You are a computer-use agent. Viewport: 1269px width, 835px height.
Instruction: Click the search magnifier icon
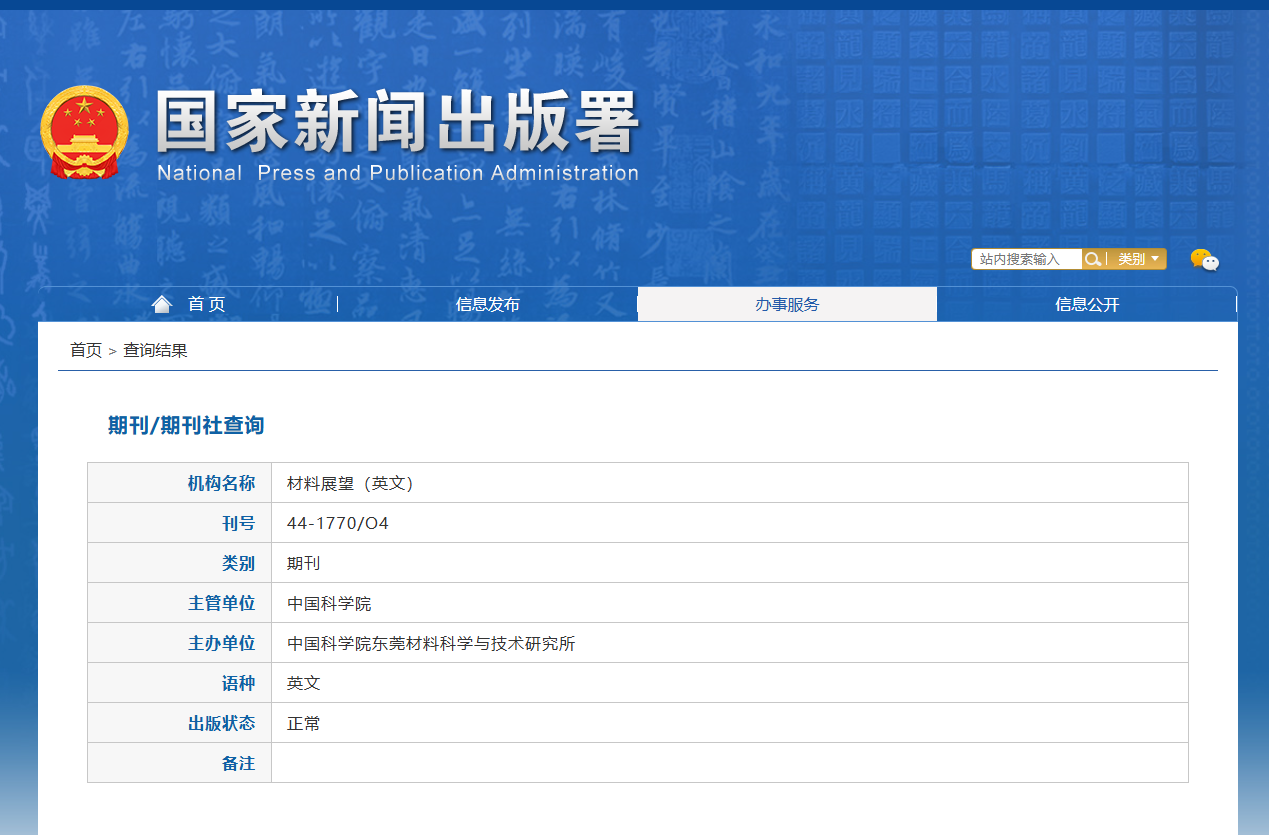tap(1093, 259)
